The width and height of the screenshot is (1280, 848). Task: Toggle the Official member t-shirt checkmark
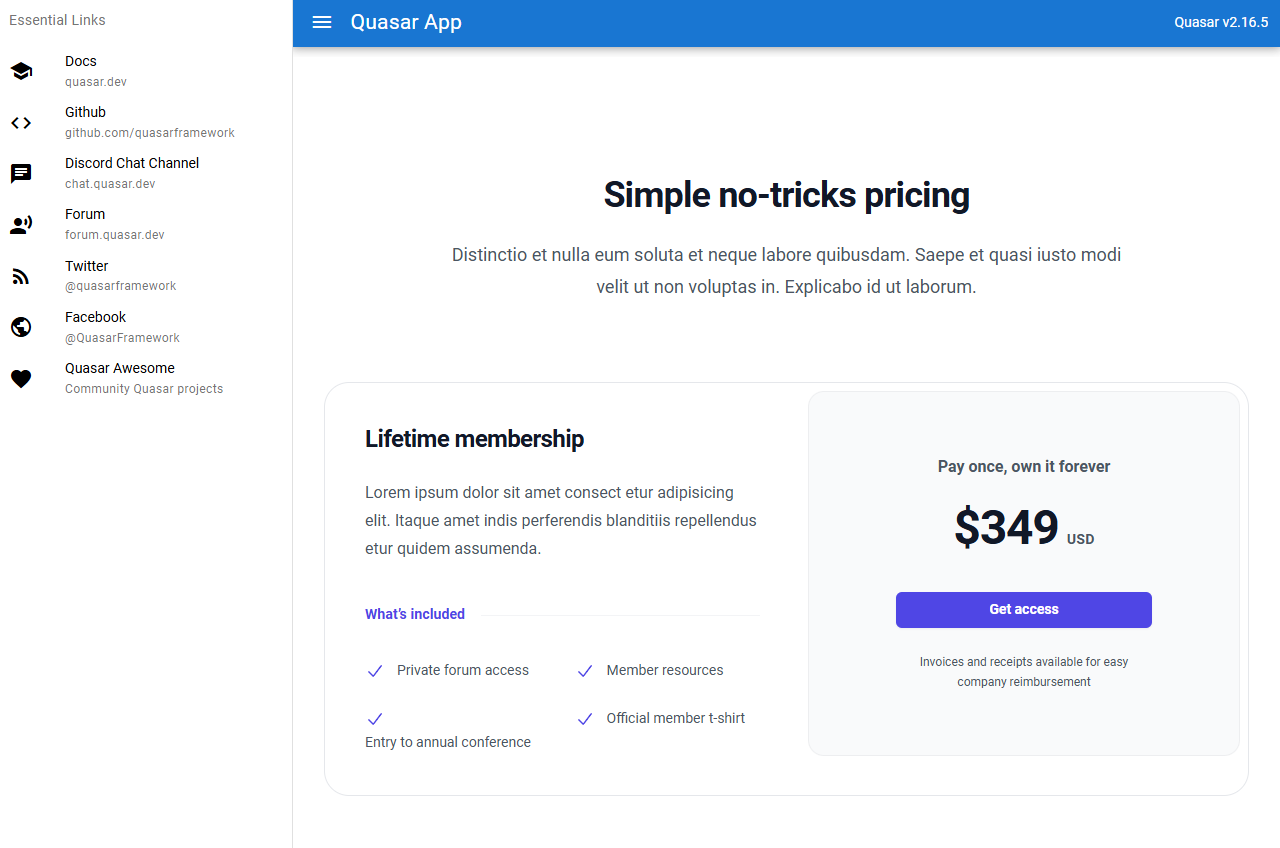[585, 719]
